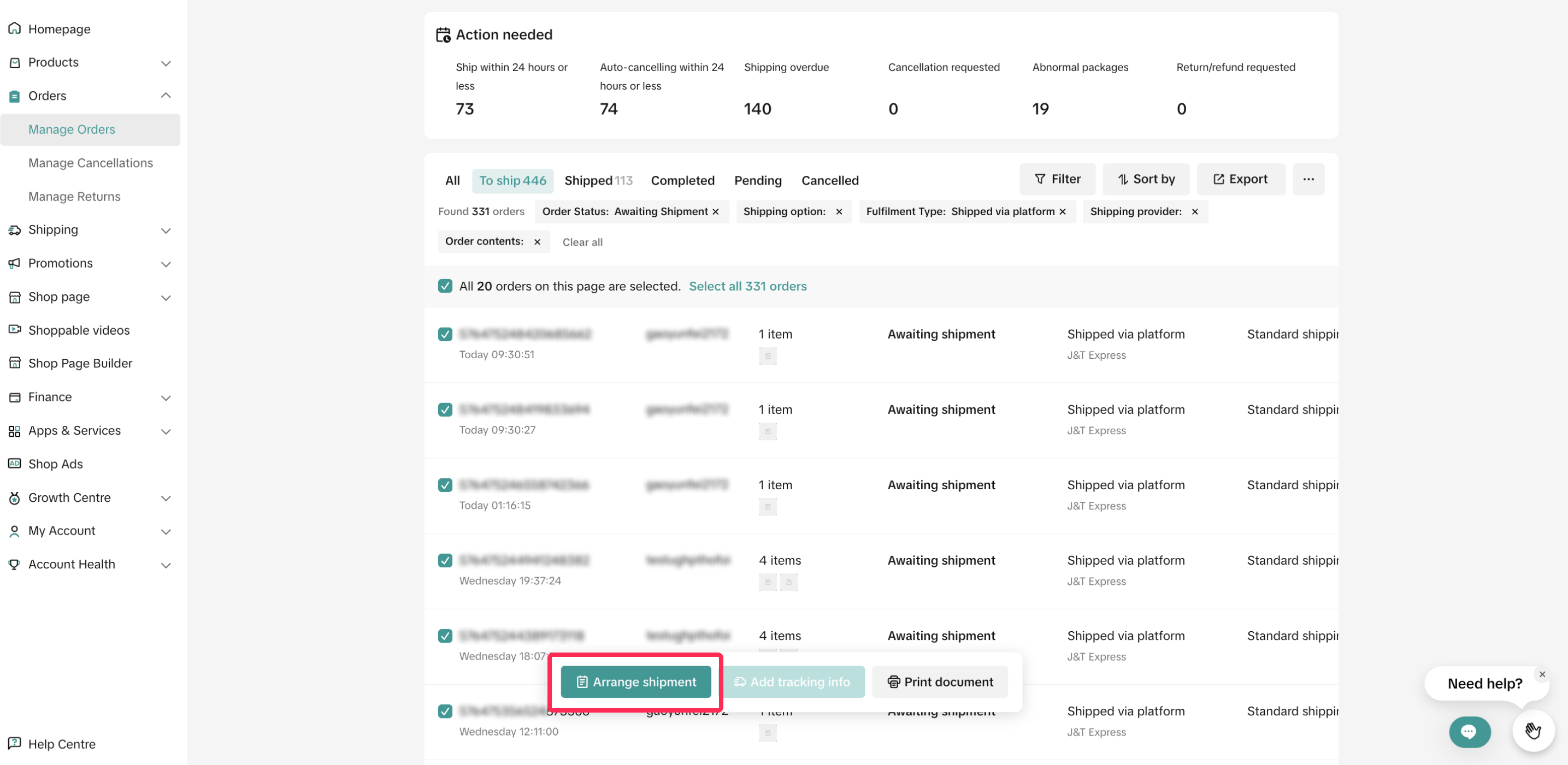Close the Need help popup
The image size is (1568, 765).
[1542, 674]
